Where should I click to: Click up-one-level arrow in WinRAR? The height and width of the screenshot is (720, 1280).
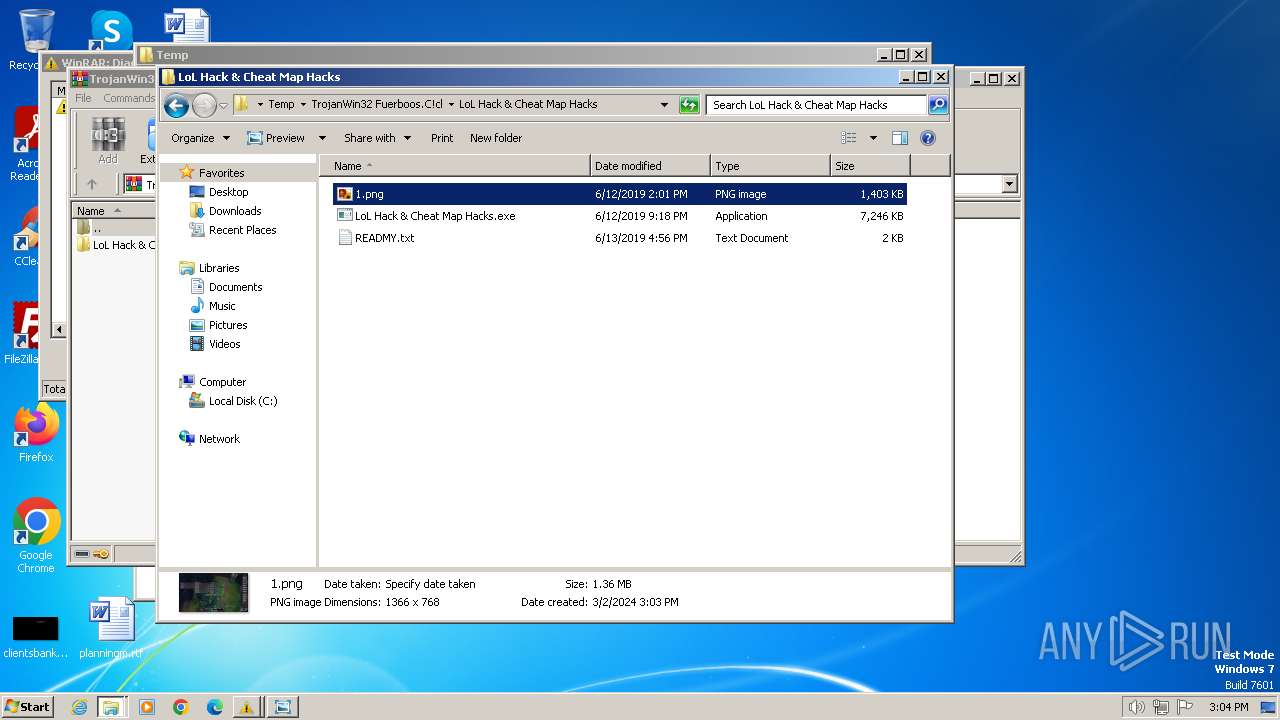point(92,184)
